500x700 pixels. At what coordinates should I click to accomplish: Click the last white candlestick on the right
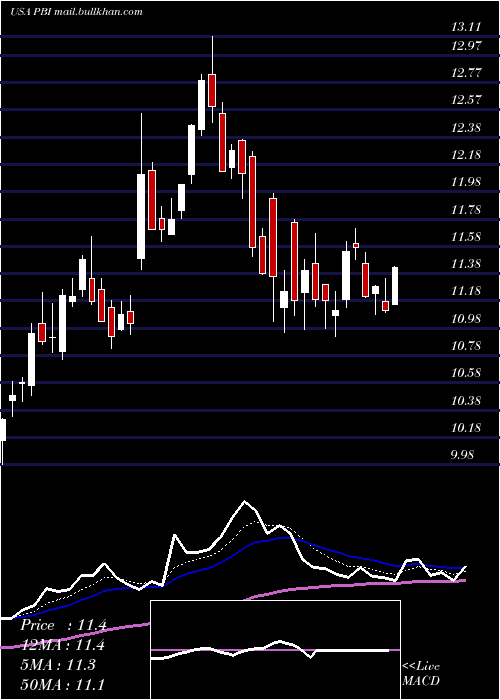point(395,286)
